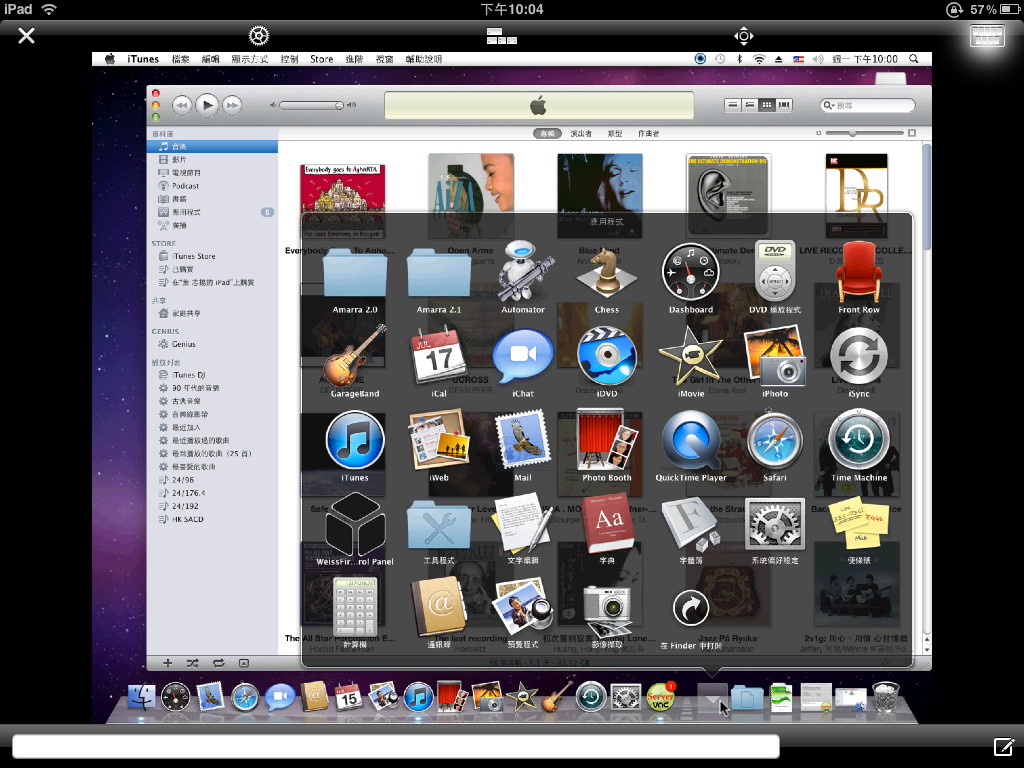Show the iTunes artwork viewer pane
This screenshot has width=1024, height=768.
pyautogui.click(x=244, y=663)
